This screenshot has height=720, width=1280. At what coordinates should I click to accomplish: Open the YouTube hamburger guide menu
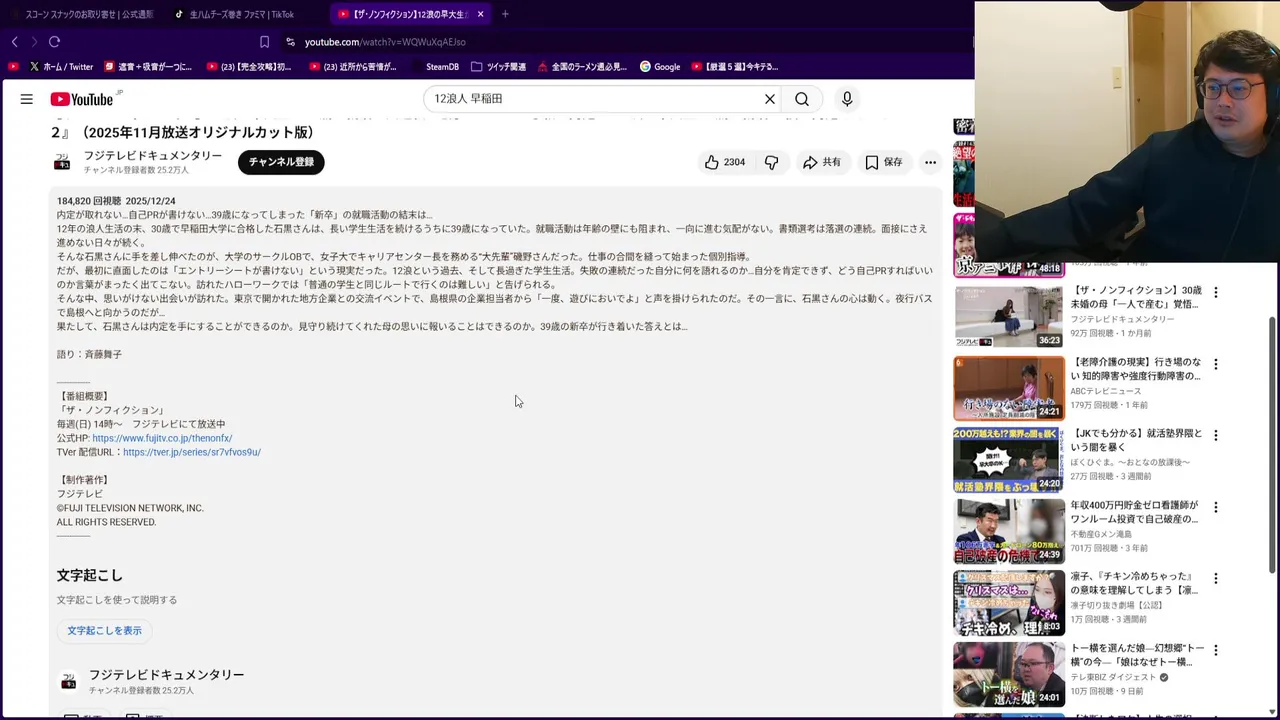click(27, 99)
